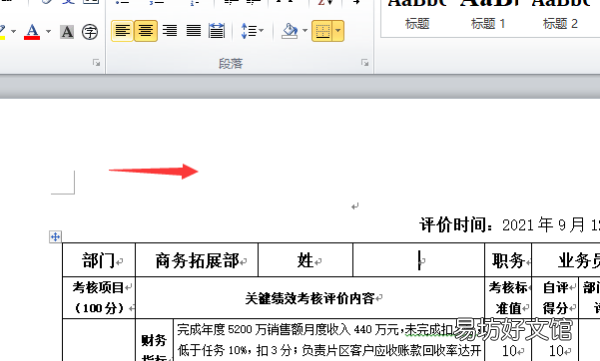
Task: Justify the paragraph text
Action: coord(193,31)
